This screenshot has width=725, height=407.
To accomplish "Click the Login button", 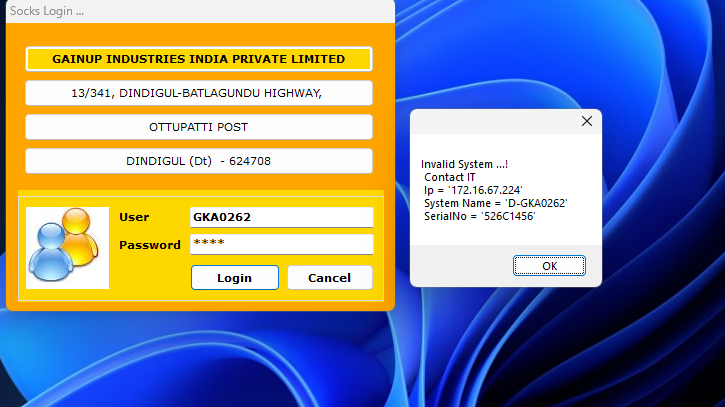I will (234, 277).
